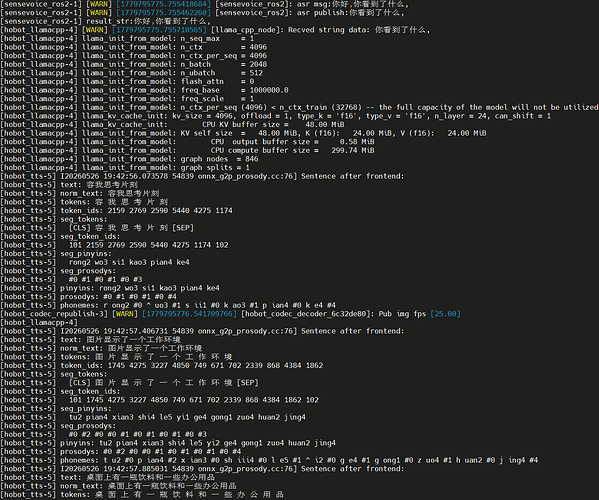Image resolution: width=599 pixels, height=500 pixels.
Task: Select the hobot_codec_republish-3 WARN tag
Action: [125, 314]
